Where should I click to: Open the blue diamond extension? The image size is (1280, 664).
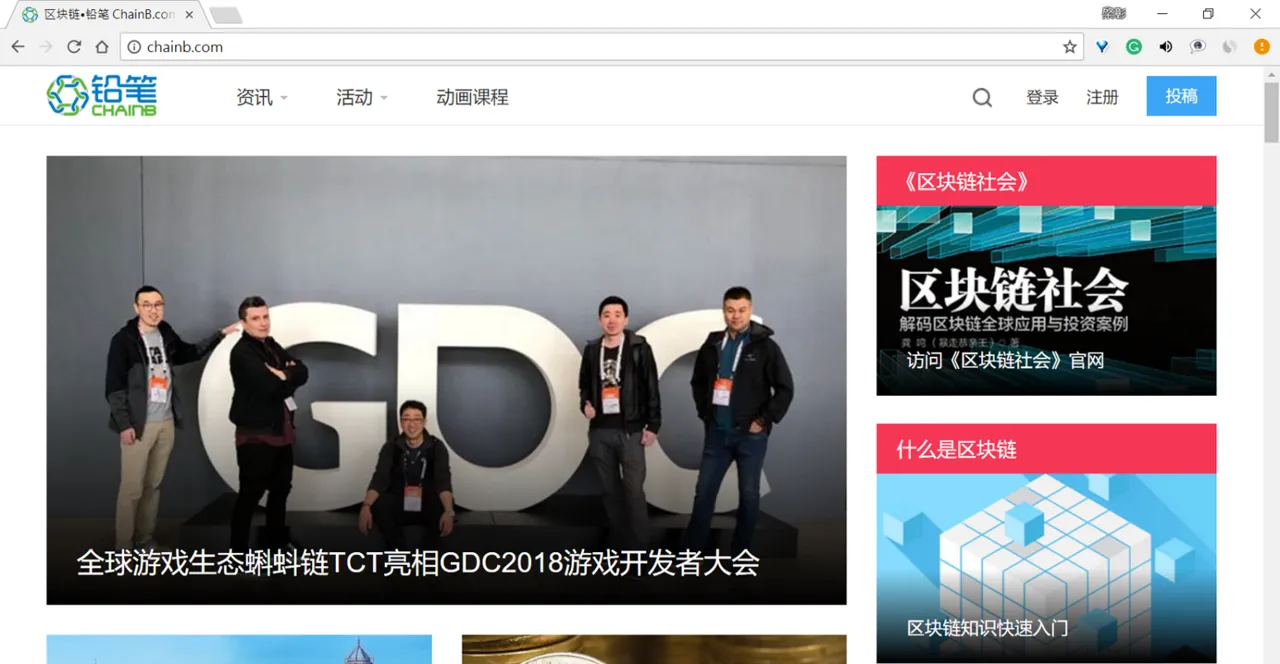tap(1102, 47)
